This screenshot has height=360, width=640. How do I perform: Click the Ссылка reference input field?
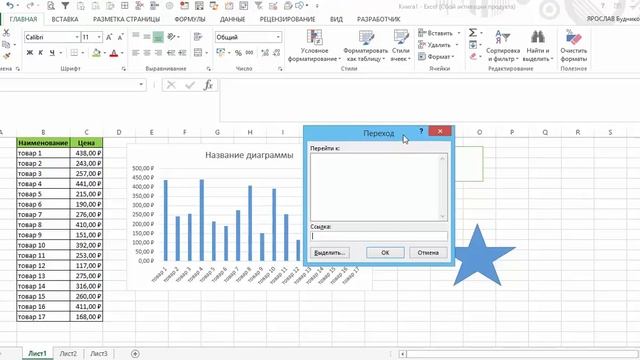coord(379,236)
